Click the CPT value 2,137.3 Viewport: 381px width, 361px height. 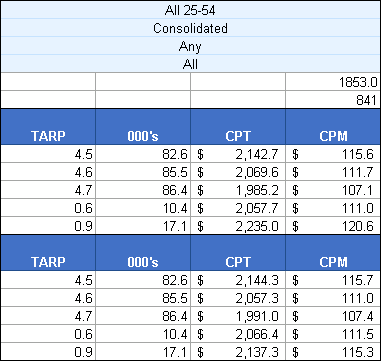pyautogui.click(x=238, y=352)
